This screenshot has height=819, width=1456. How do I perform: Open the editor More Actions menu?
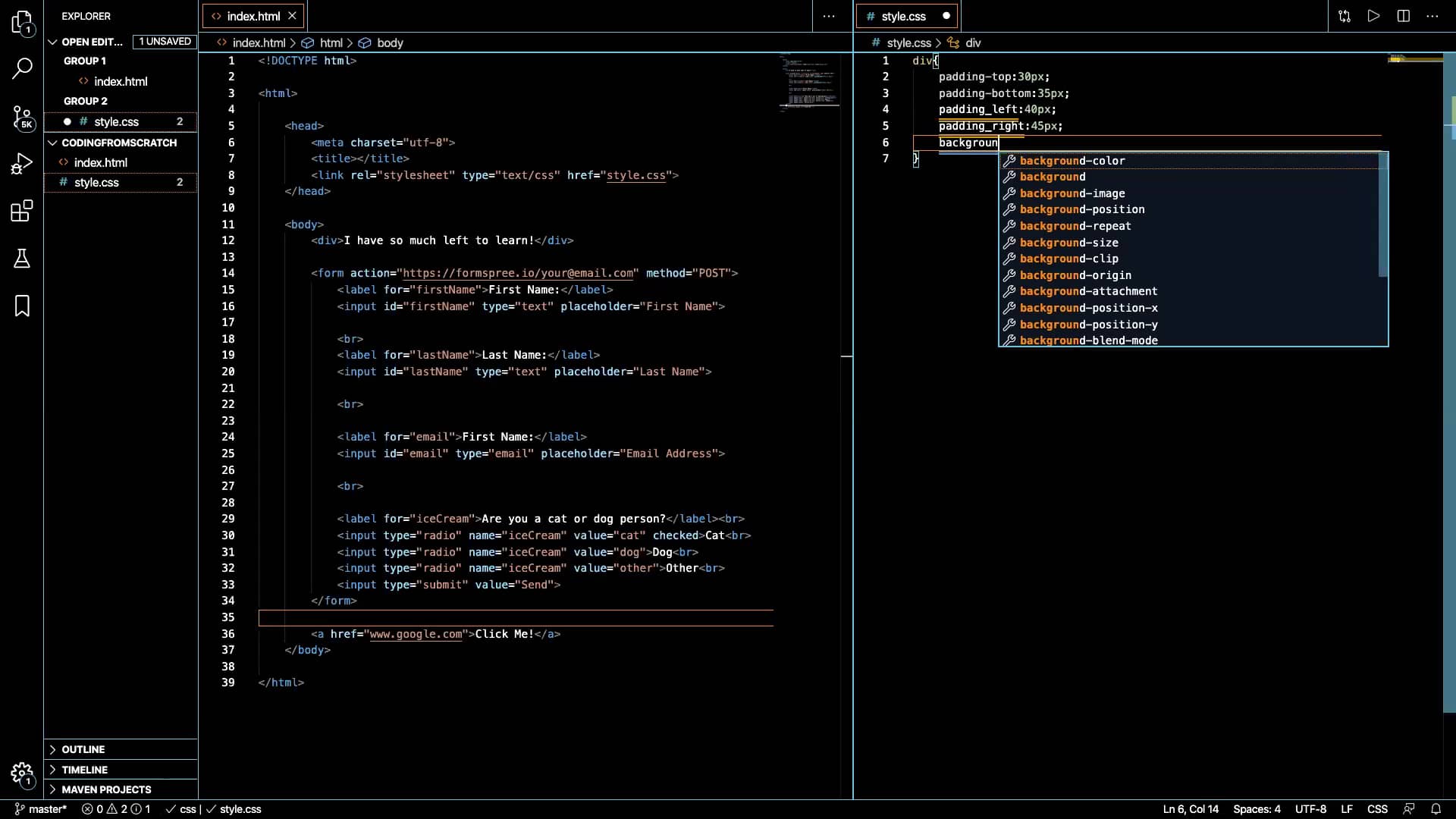(x=830, y=15)
